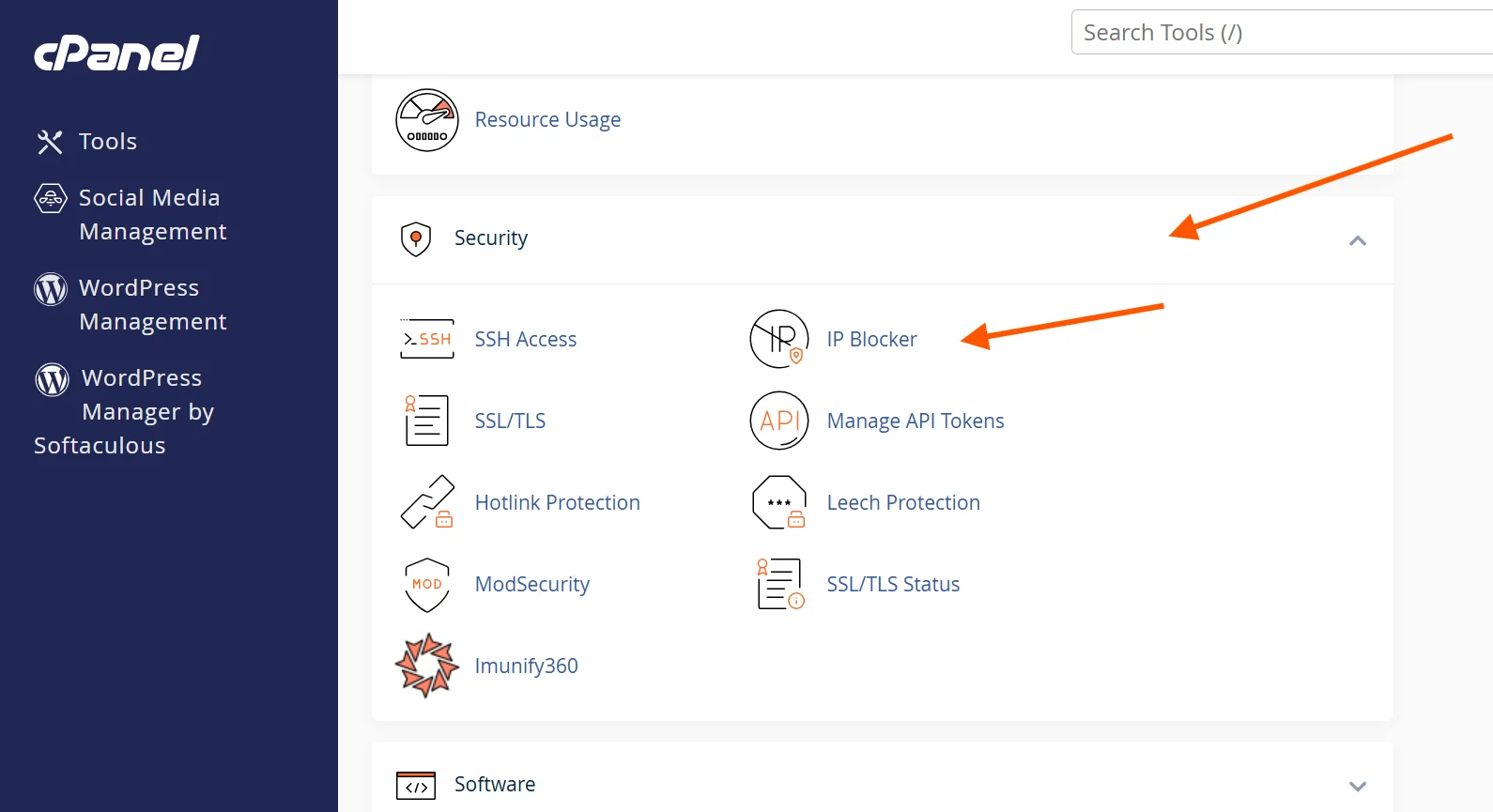Open the SSH Access terminal icon
Image resolution: width=1493 pixels, height=812 pixels.
427,339
